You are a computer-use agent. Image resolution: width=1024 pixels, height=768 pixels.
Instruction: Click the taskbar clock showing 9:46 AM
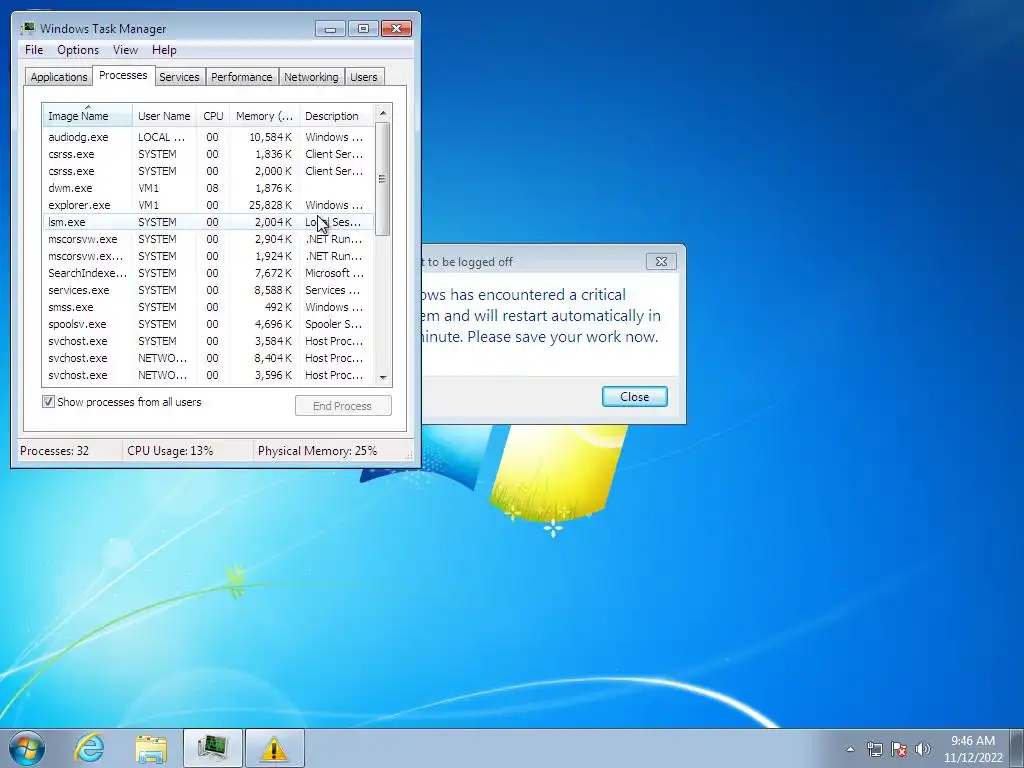click(x=972, y=749)
